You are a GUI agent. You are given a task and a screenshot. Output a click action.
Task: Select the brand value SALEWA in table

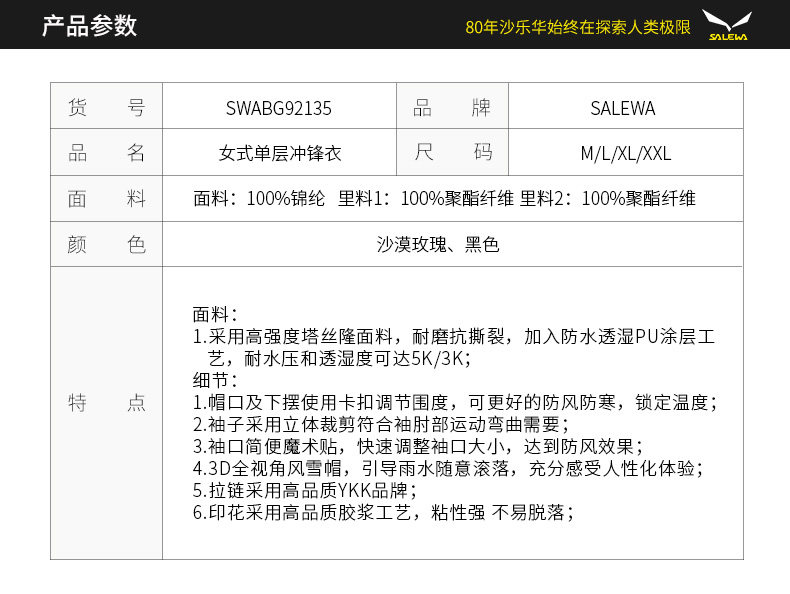coord(623,108)
